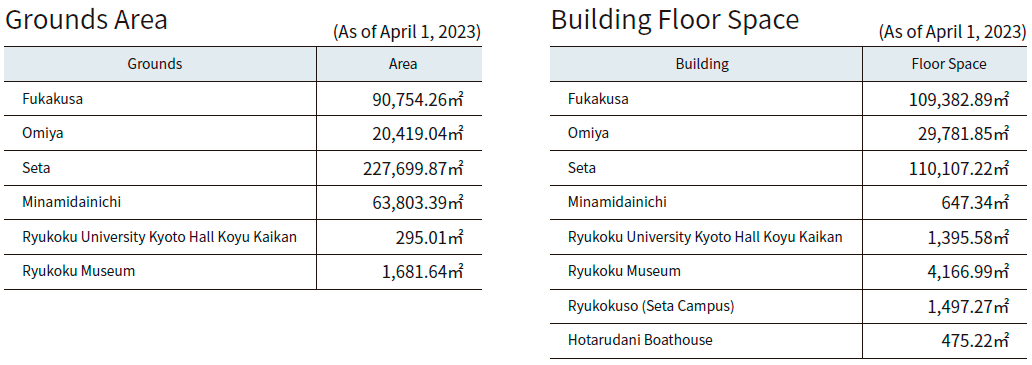Click the Seta grounds area 227,699.87㎡

(x=413, y=168)
